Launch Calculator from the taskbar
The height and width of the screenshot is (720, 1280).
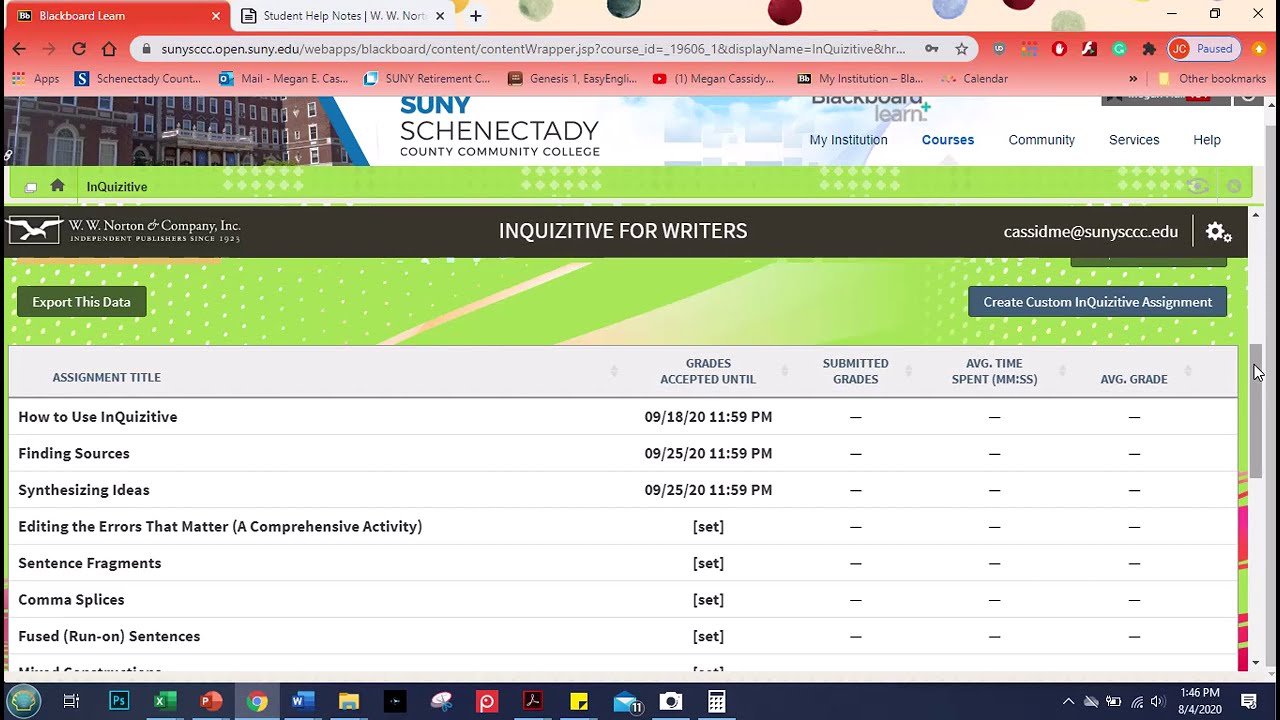click(x=716, y=701)
